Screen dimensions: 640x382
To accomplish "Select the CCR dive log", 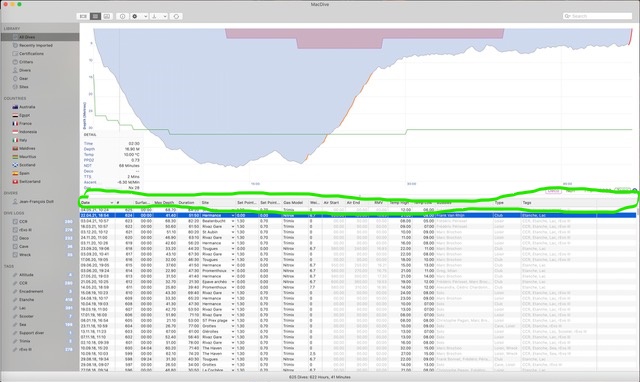I will pyautogui.click(x=23, y=222).
